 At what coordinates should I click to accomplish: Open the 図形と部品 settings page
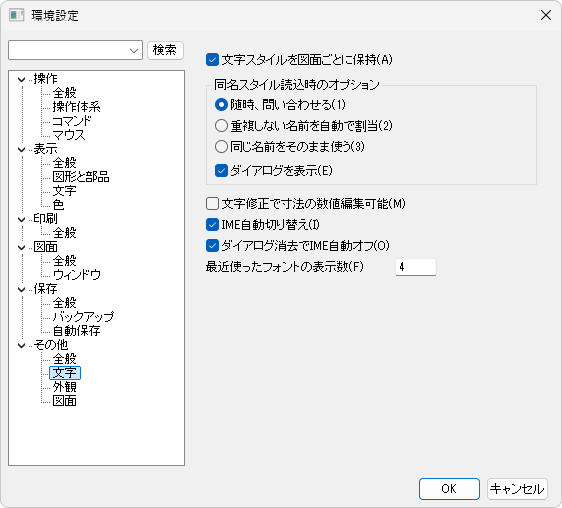pyautogui.click(x=81, y=177)
